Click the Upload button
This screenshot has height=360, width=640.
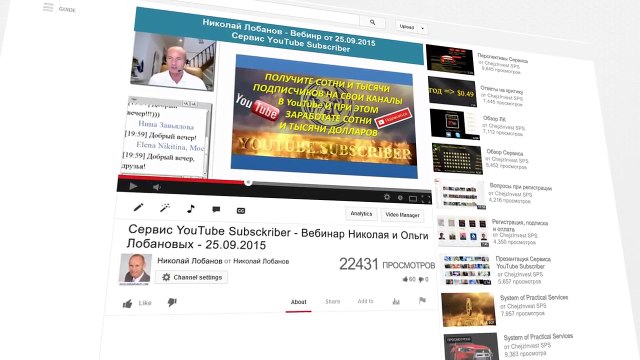407,27
